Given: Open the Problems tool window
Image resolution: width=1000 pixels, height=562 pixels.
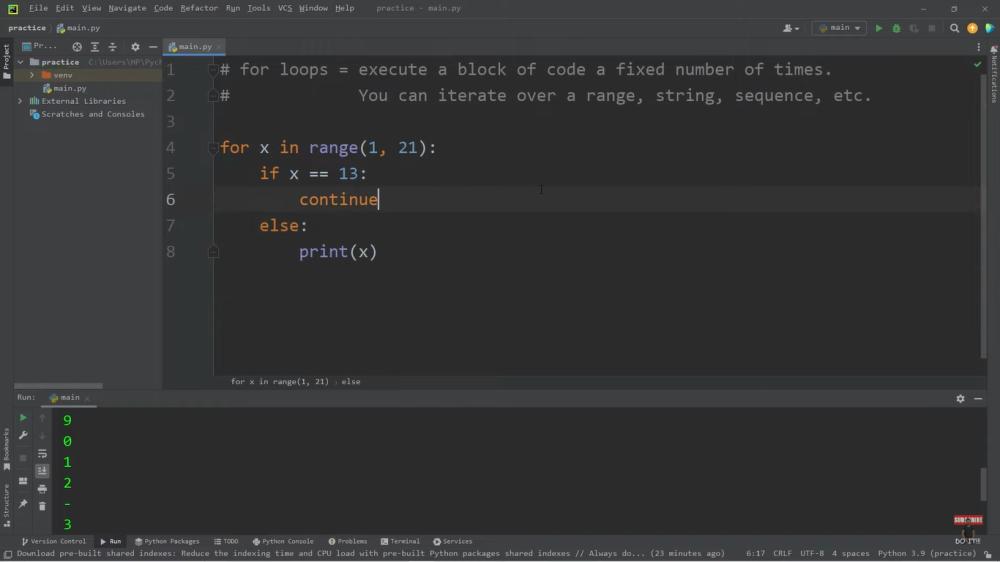Looking at the screenshot, I should 348,542.
